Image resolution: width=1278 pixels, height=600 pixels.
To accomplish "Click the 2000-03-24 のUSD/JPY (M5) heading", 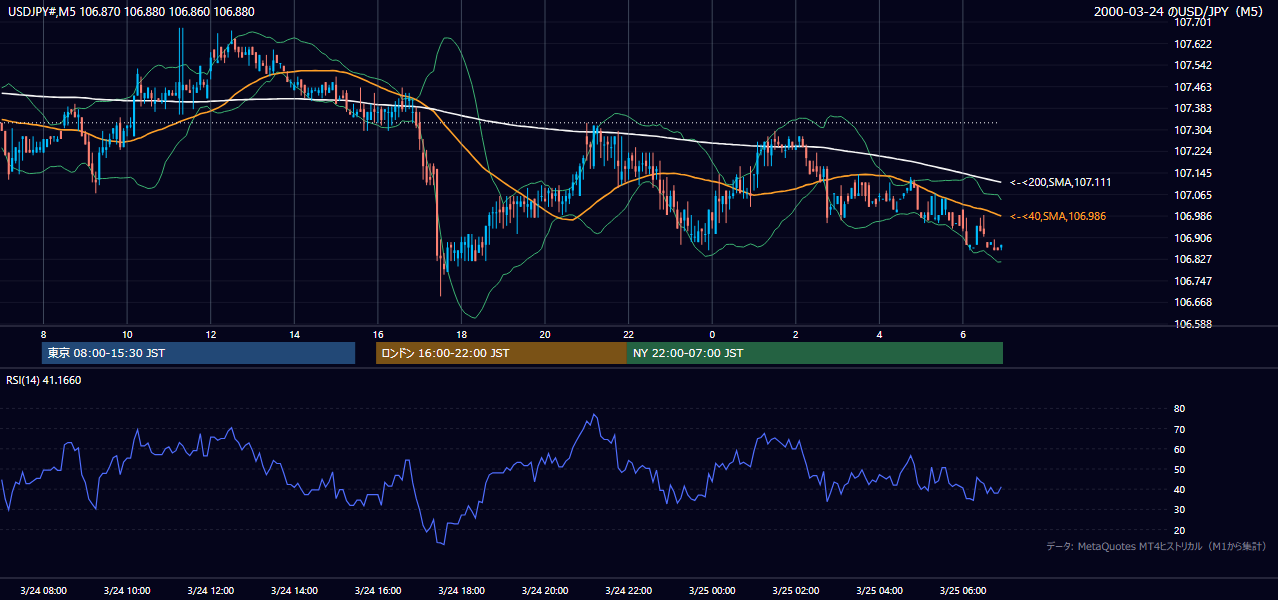I will [x=1180, y=12].
